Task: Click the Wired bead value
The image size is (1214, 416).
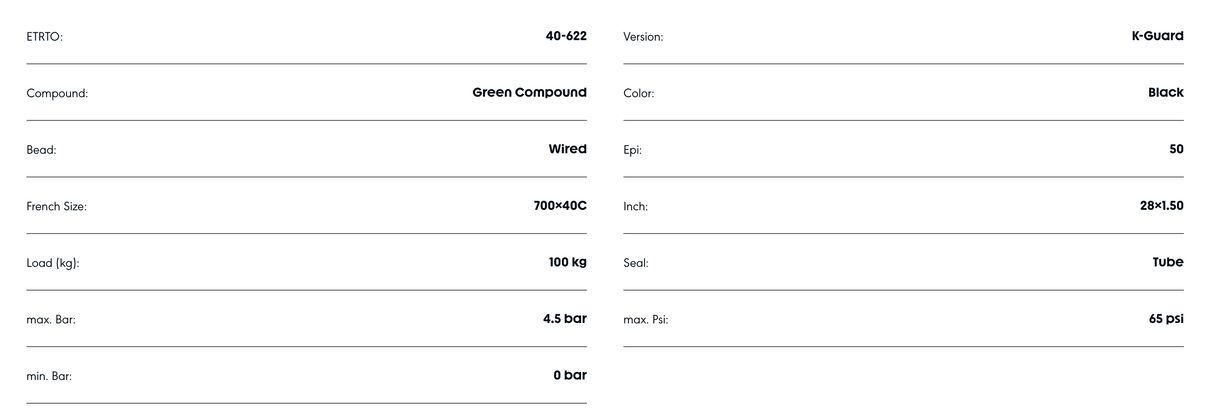Action: click(x=567, y=149)
